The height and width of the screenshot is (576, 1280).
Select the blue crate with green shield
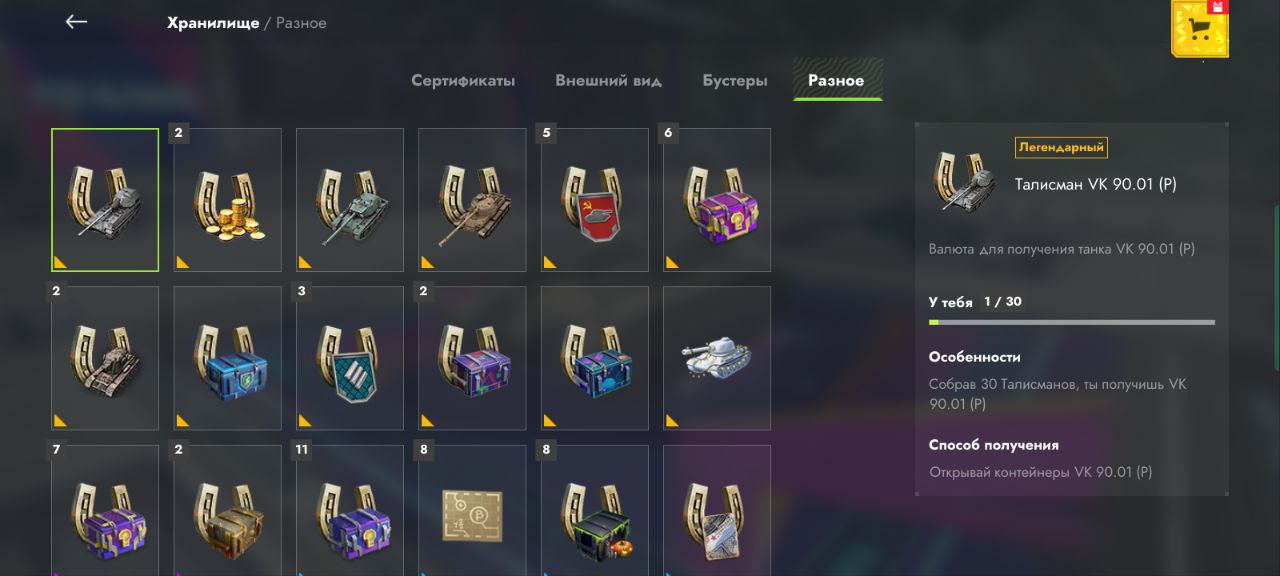[x=228, y=358]
